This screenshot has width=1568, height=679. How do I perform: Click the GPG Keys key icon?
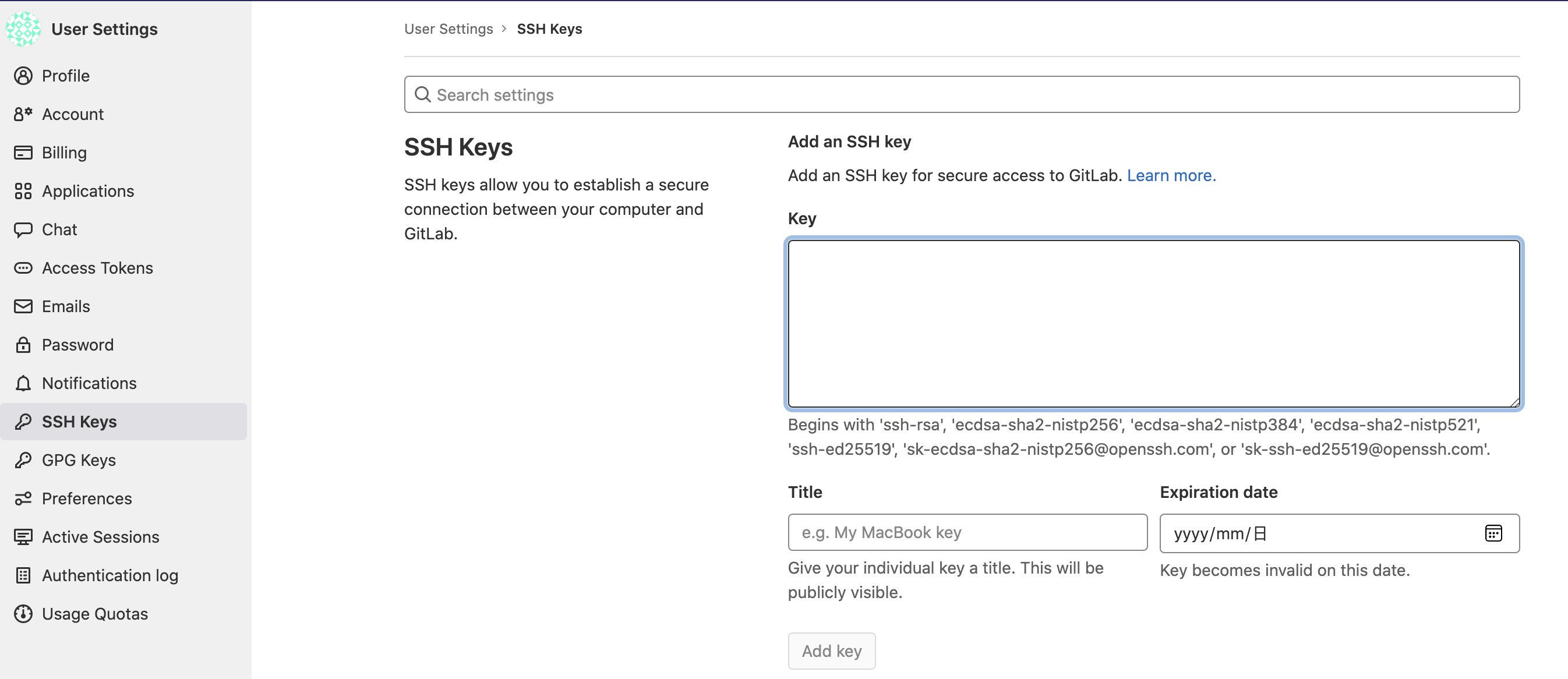(23, 459)
